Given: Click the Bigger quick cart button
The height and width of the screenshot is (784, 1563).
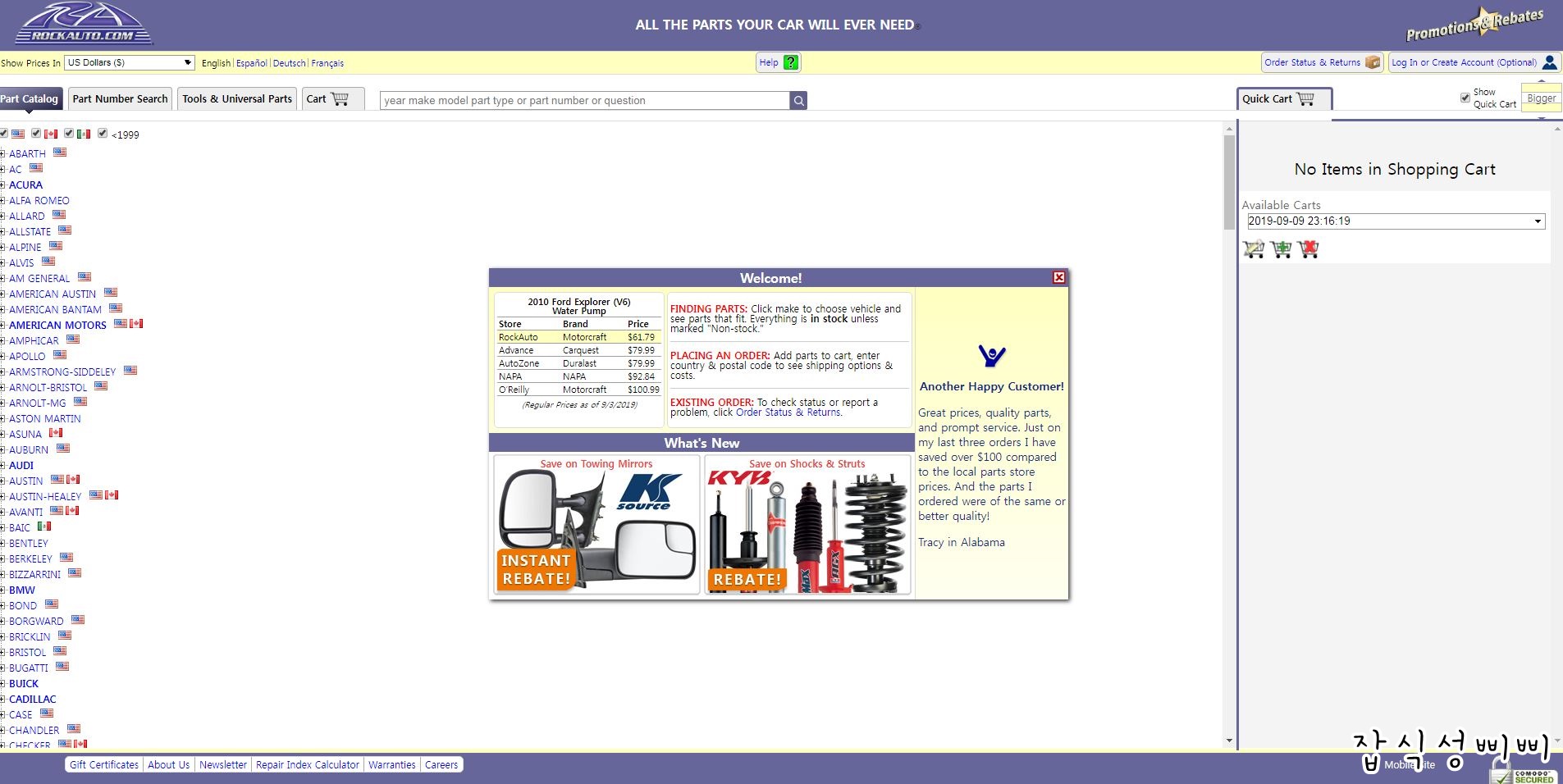Looking at the screenshot, I should pos(1541,98).
